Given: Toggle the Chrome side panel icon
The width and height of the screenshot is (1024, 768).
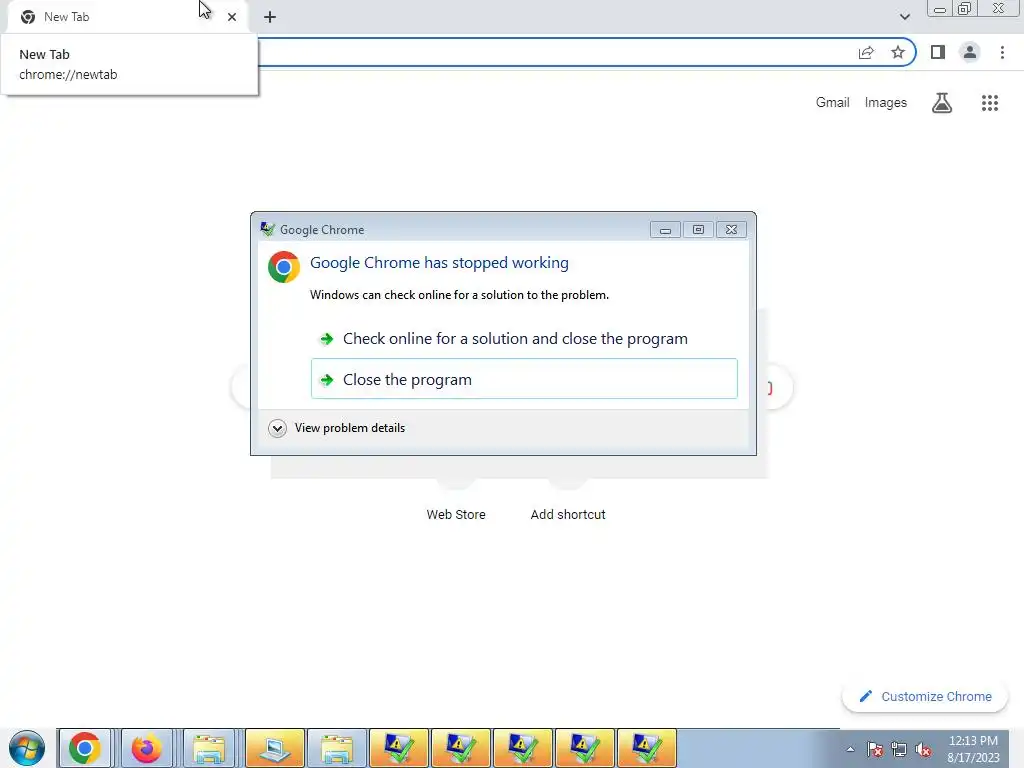Looking at the screenshot, I should [x=938, y=52].
